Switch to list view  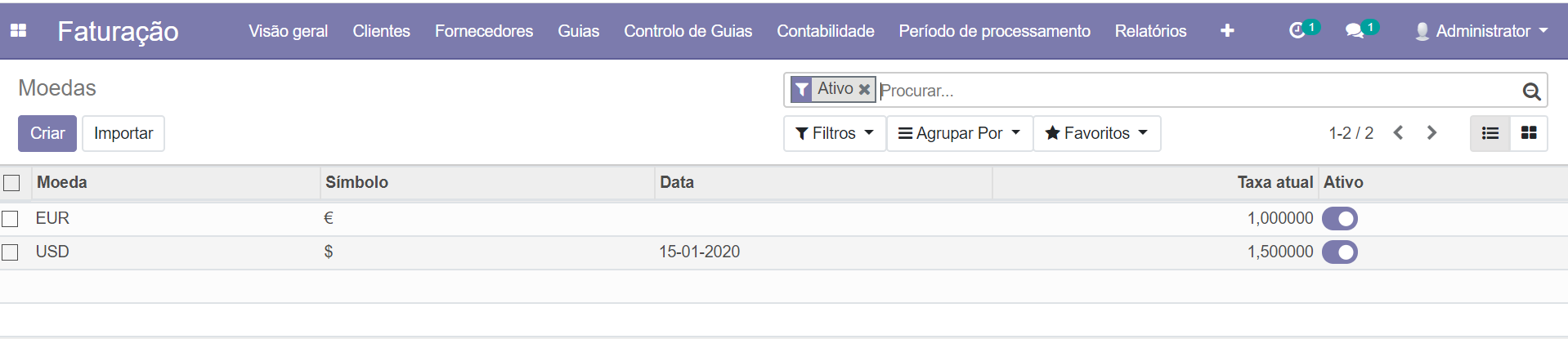(x=1490, y=133)
